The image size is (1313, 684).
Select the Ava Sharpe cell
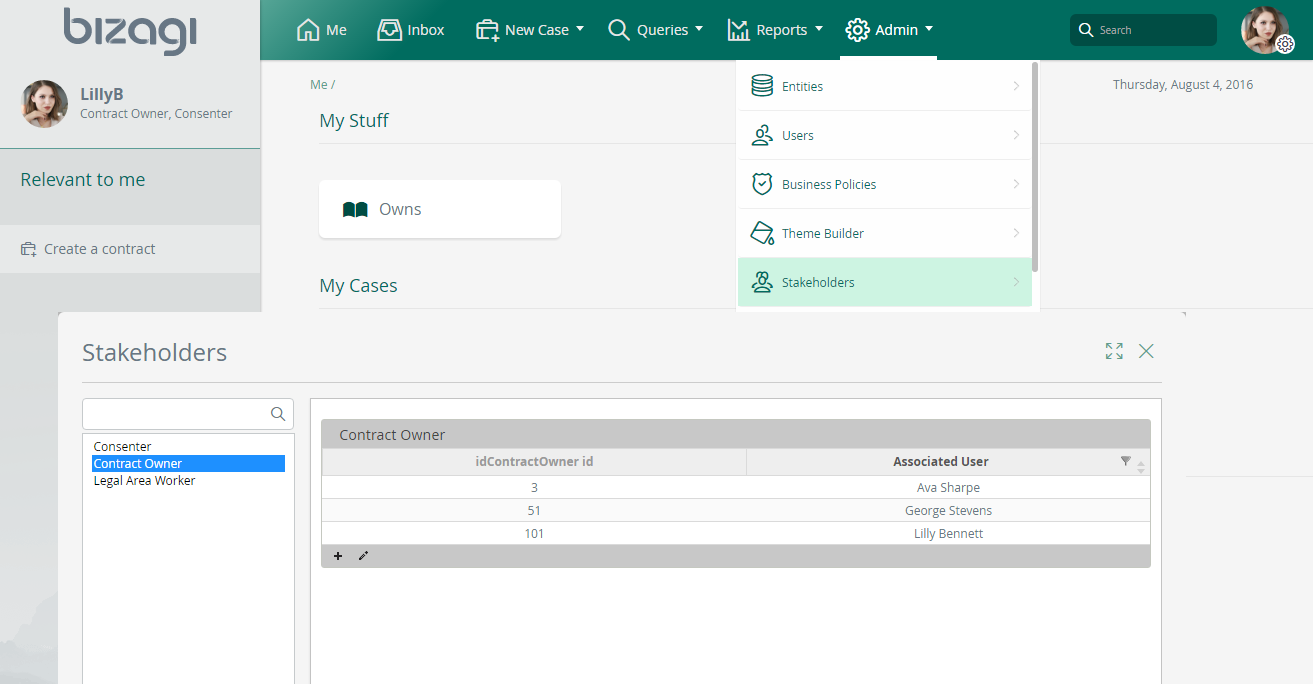point(948,488)
